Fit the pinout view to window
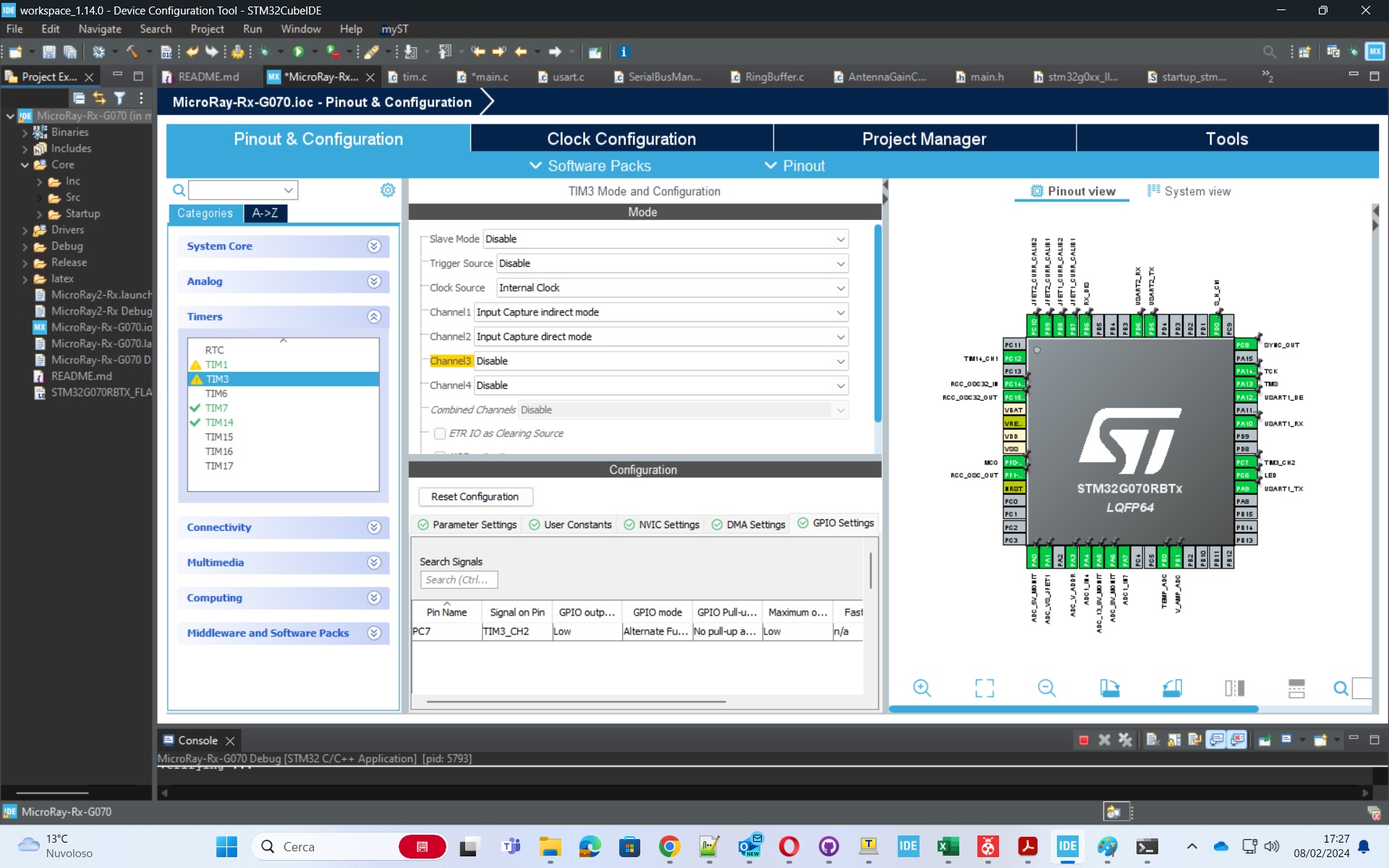Screen dimensions: 1389x868 (984, 688)
